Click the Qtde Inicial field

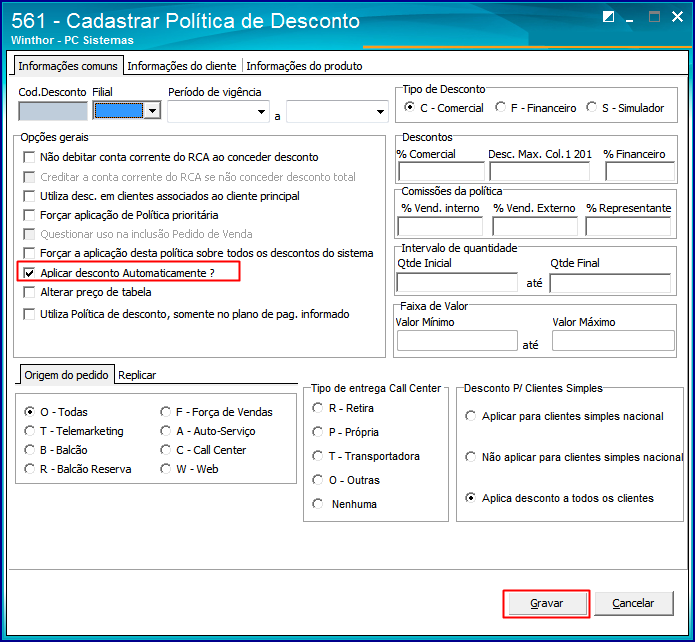click(457, 283)
